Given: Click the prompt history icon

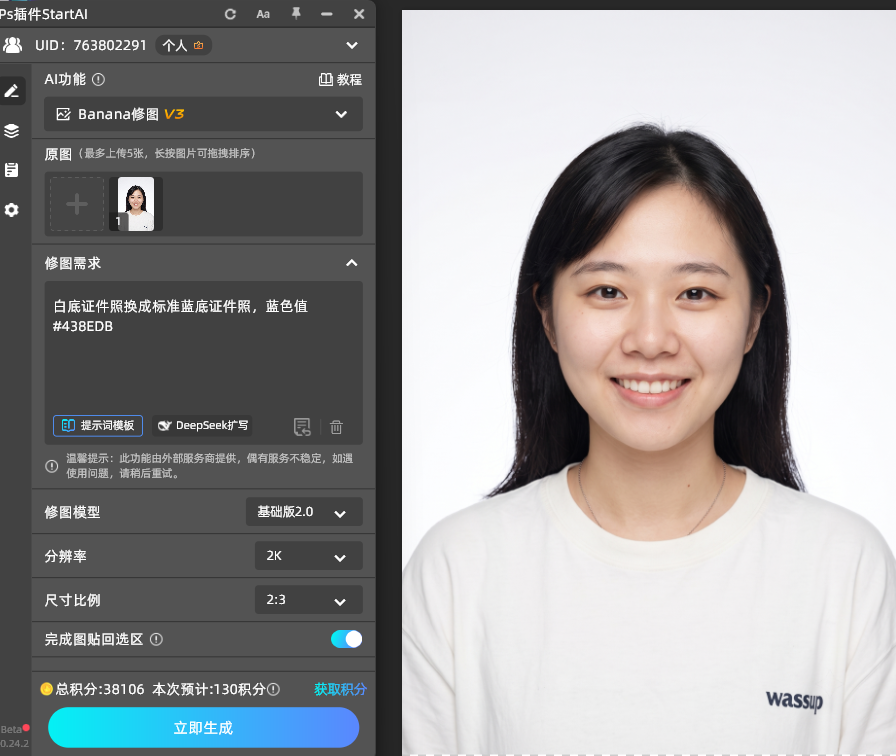Looking at the screenshot, I should pos(302,426).
